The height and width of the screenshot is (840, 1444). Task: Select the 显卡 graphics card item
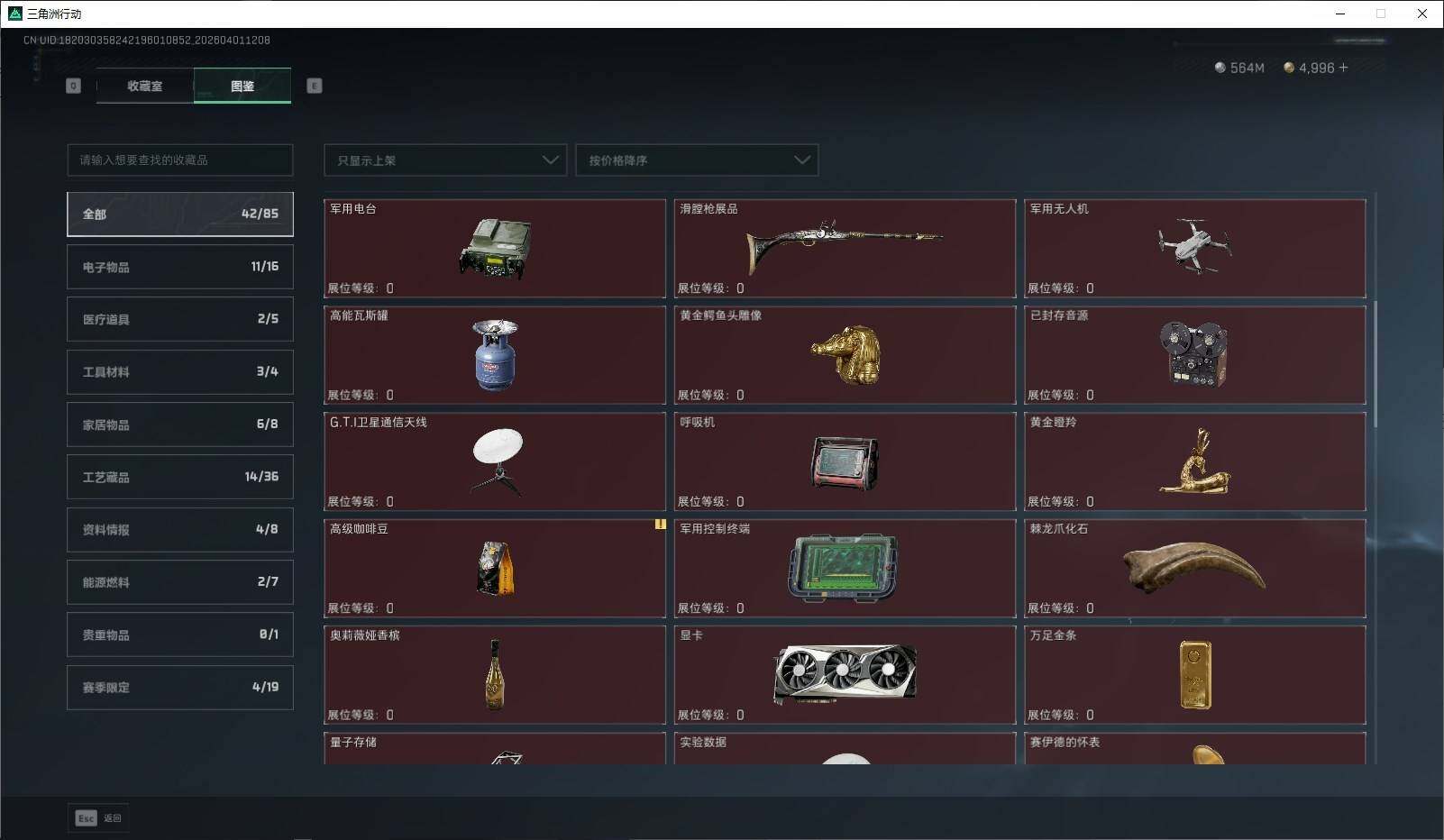click(845, 674)
